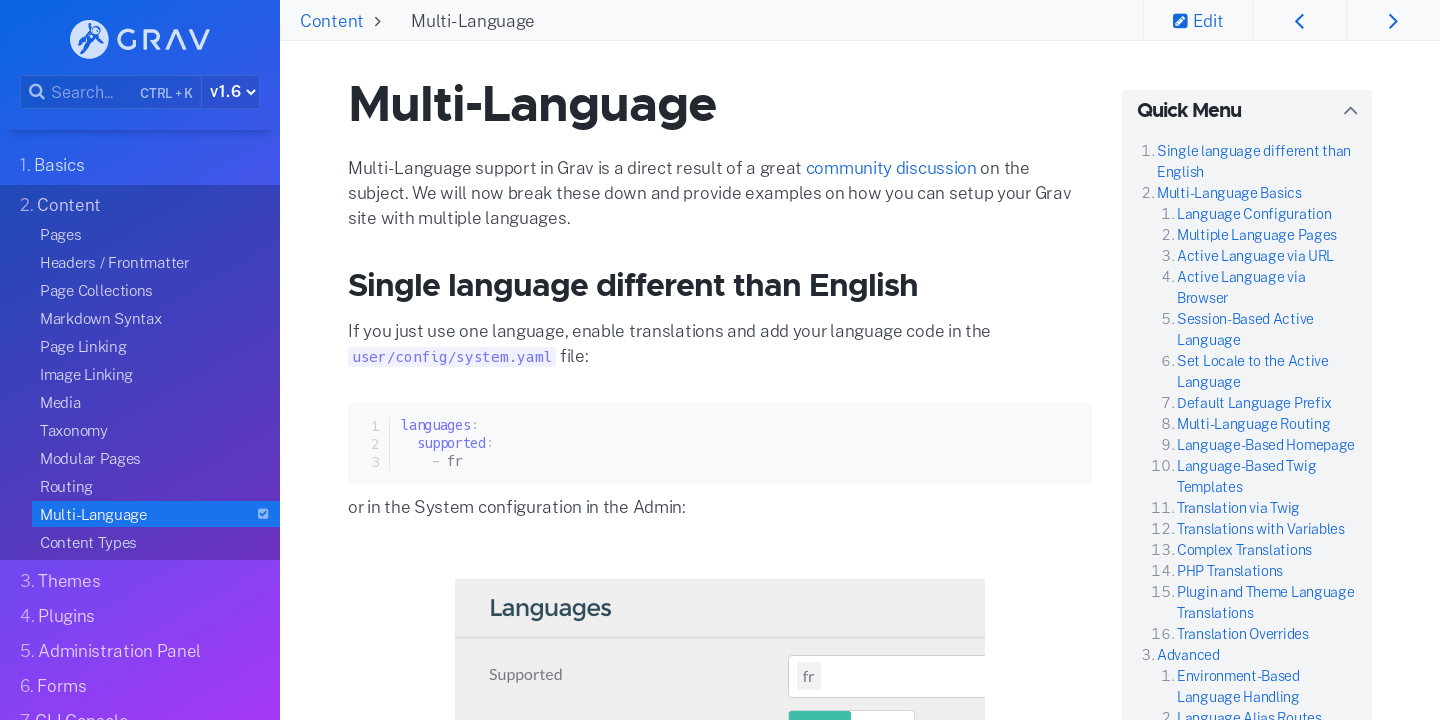Toggle the Multi-Language visited checkmark
The image size is (1440, 720).
click(263, 514)
